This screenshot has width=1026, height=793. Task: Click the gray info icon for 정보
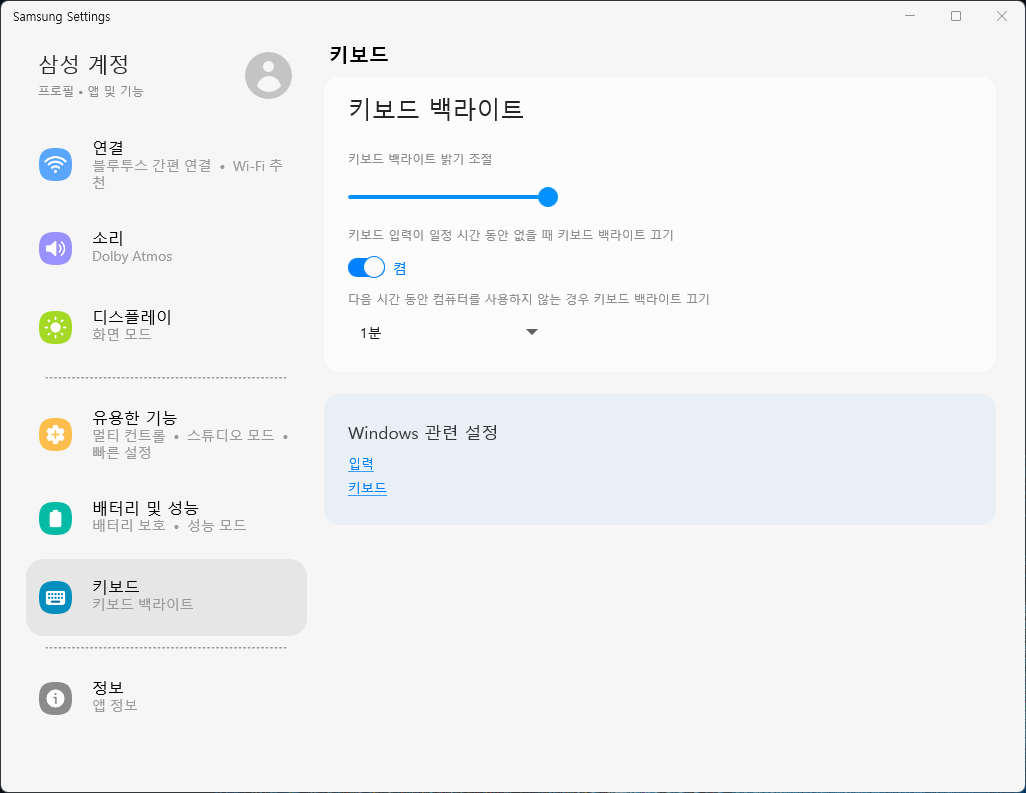55,698
